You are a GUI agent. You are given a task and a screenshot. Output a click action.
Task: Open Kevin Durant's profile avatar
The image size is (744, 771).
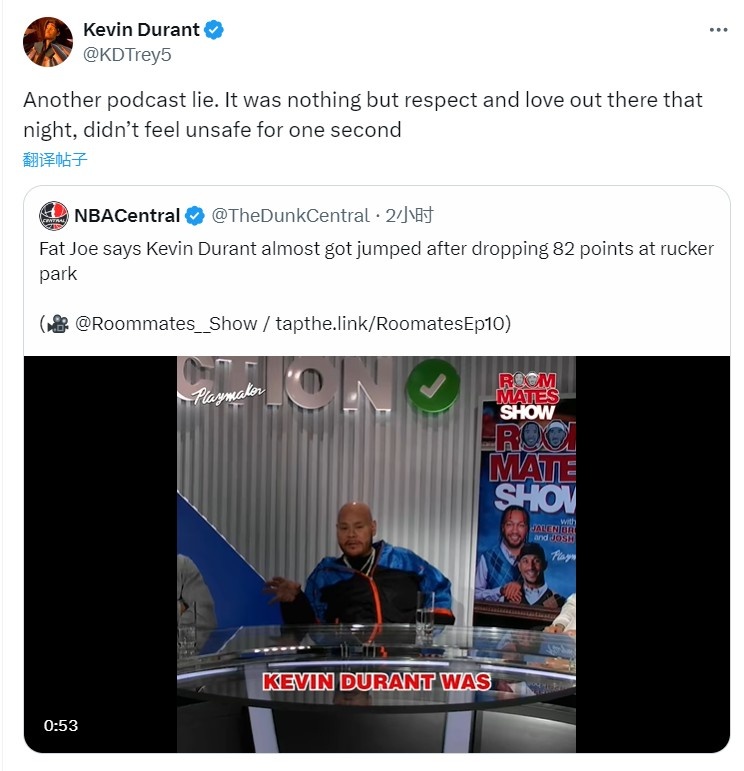coord(48,42)
